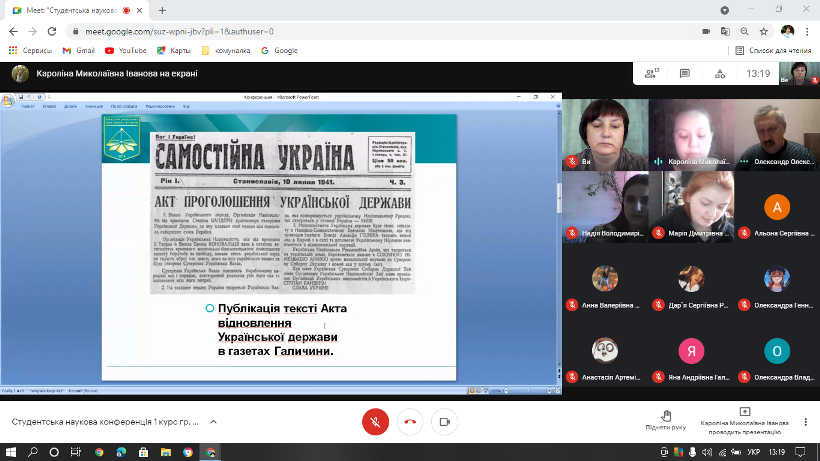Toggle the camera on/off button
This screenshot has height=461, width=820.
point(446,421)
